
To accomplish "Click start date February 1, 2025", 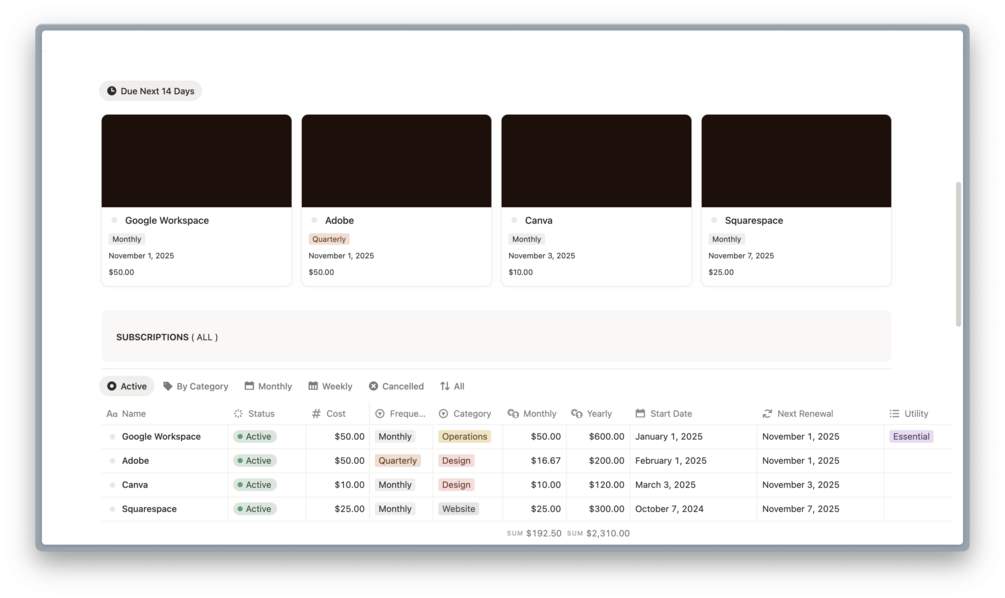I will click(670, 461).
